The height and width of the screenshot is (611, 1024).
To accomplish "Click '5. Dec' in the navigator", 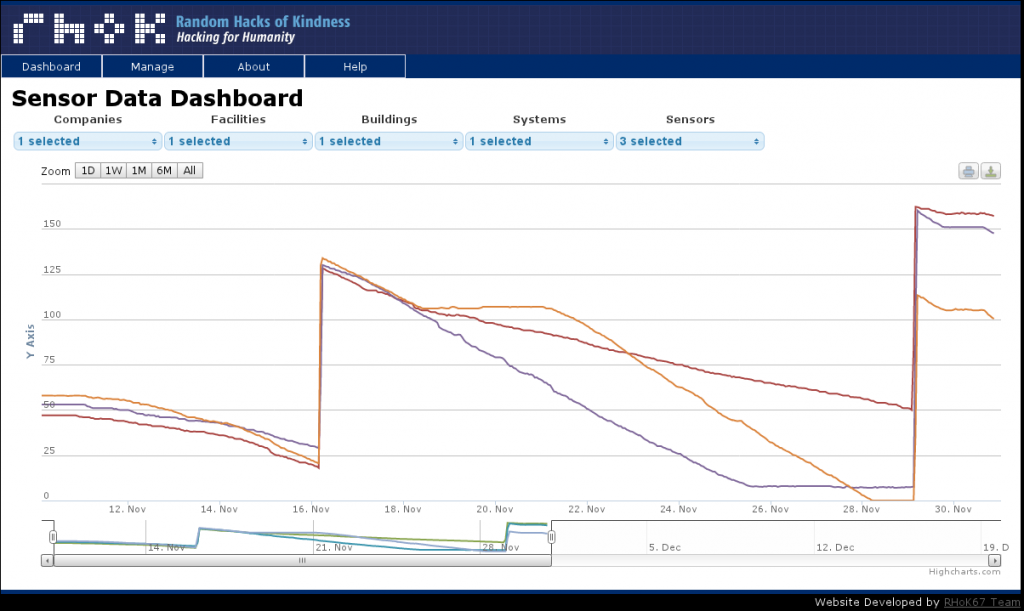I will coord(664,548).
